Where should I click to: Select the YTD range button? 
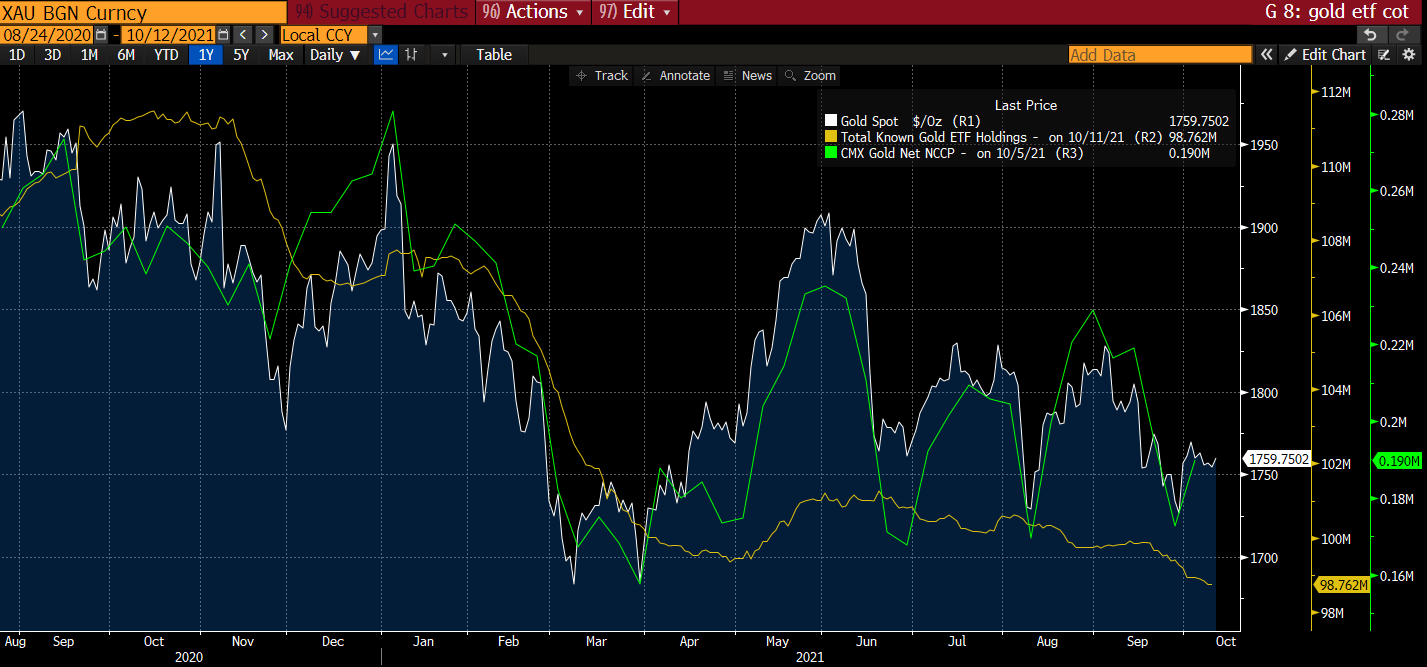pos(166,55)
